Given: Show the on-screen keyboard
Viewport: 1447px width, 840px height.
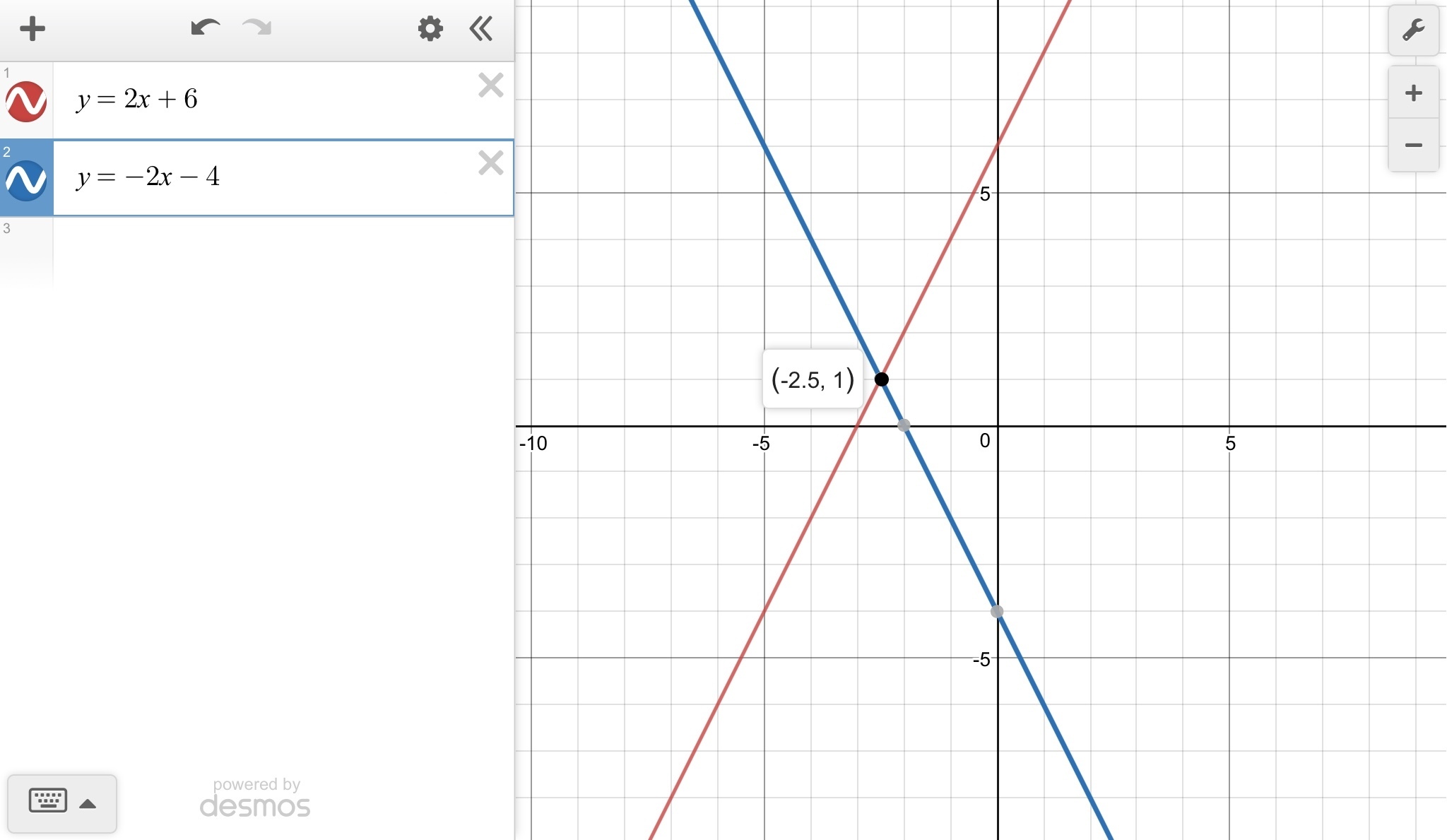Looking at the screenshot, I should click(x=48, y=801).
